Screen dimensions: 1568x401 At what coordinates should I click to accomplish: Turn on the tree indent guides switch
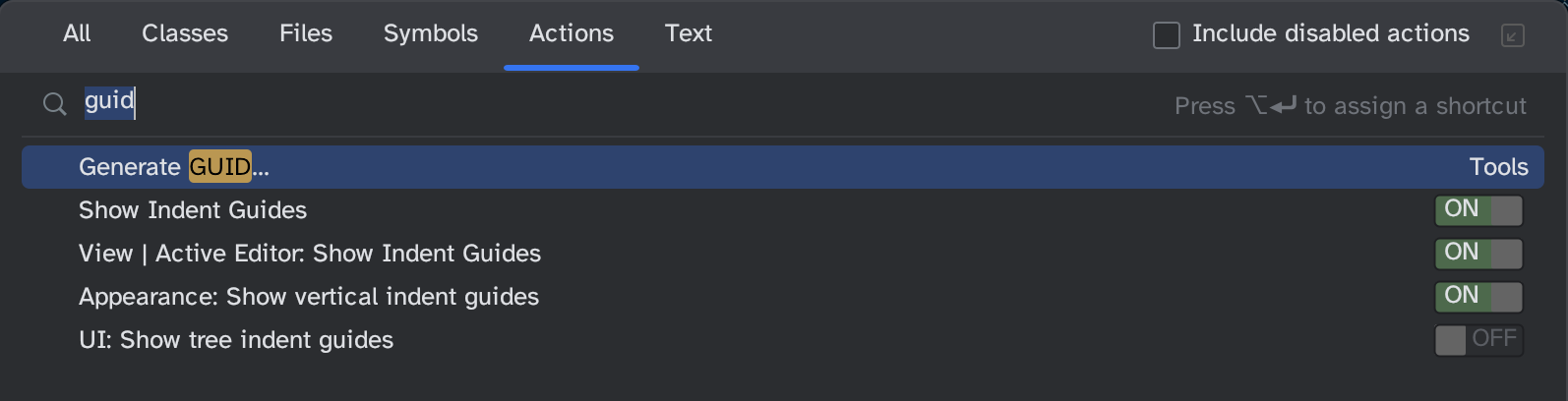point(1478,340)
